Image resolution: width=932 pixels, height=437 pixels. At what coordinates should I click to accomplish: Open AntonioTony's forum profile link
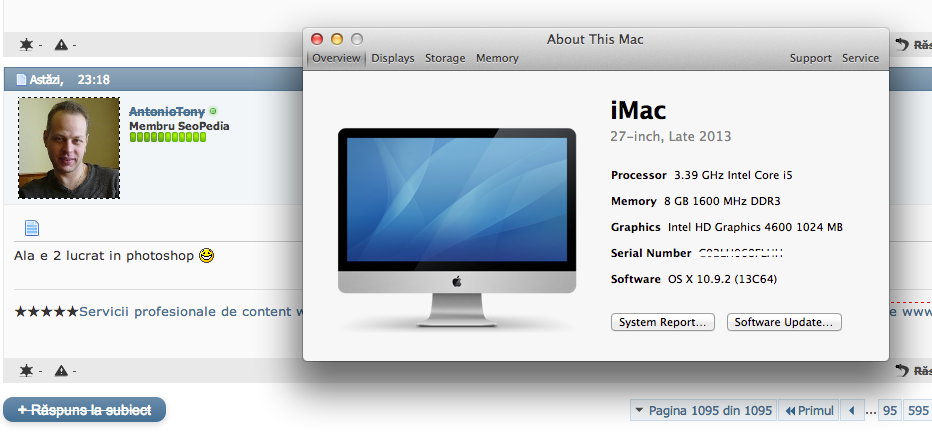click(167, 112)
